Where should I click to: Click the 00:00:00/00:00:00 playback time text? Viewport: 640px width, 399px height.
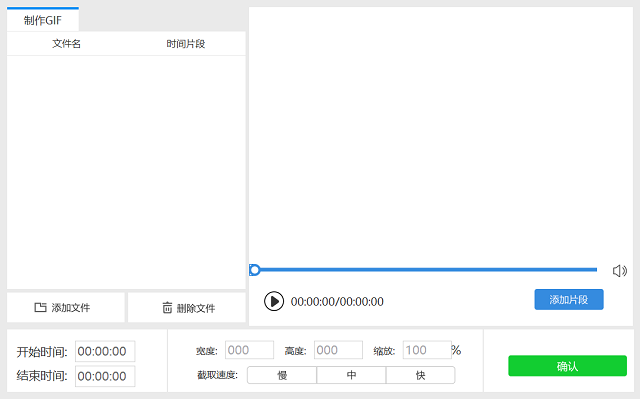click(x=337, y=301)
